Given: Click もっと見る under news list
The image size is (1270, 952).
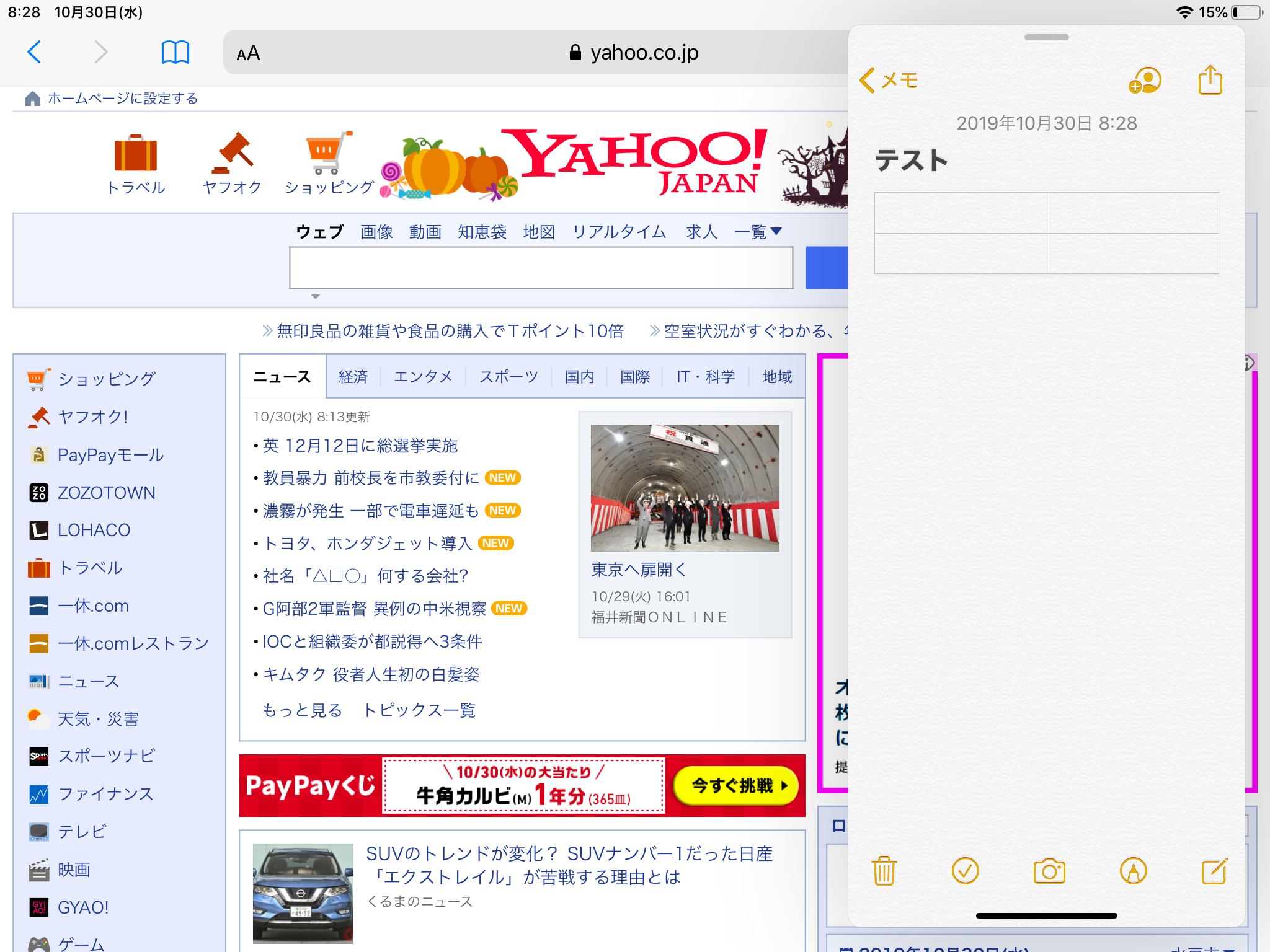Looking at the screenshot, I should (302, 710).
